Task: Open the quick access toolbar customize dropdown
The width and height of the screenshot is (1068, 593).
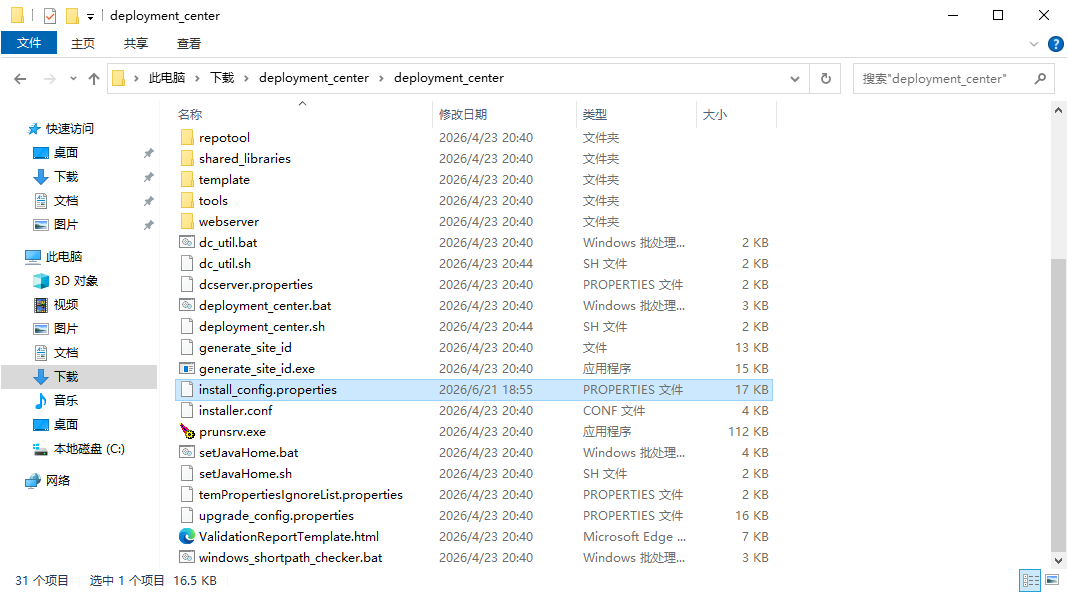Action: point(90,16)
